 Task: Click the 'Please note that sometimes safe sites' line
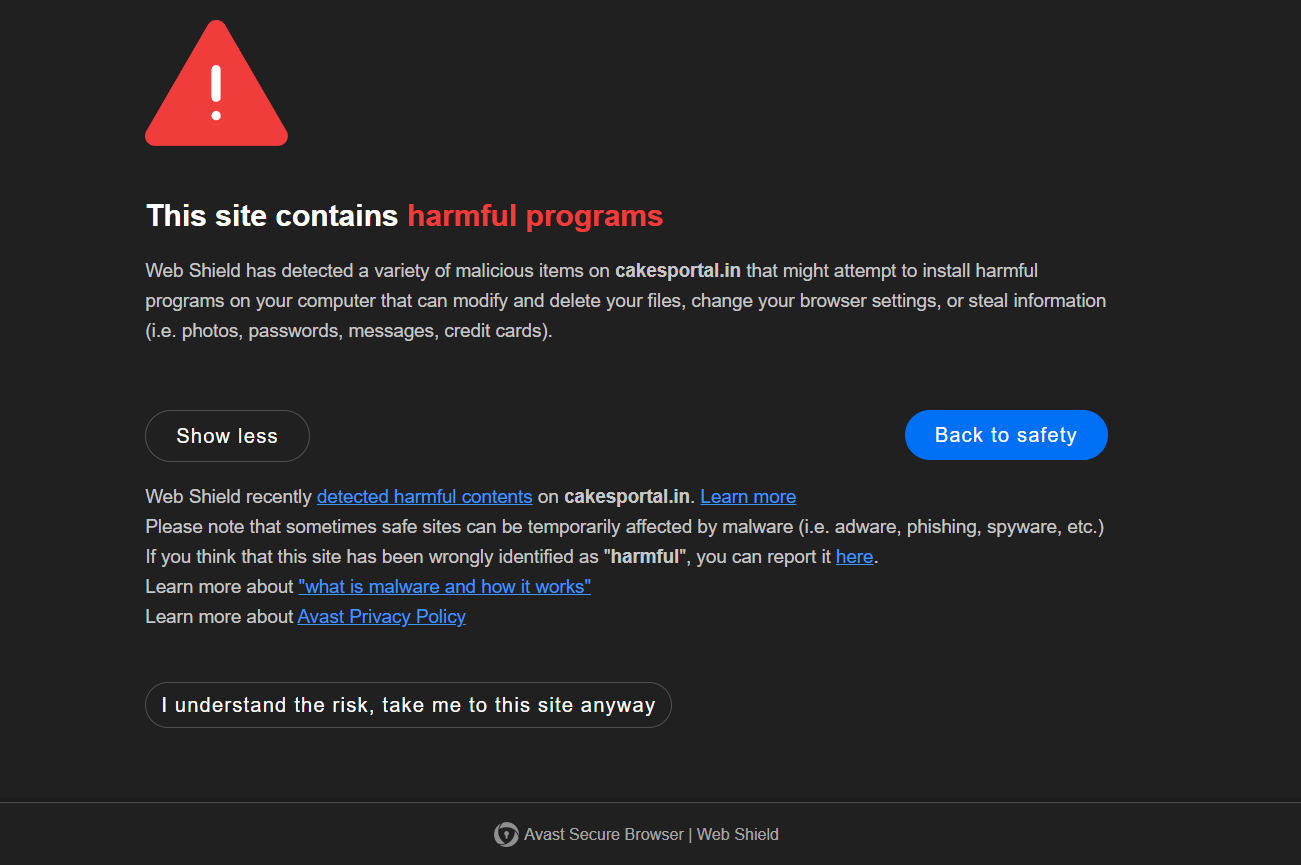(624, 527)
